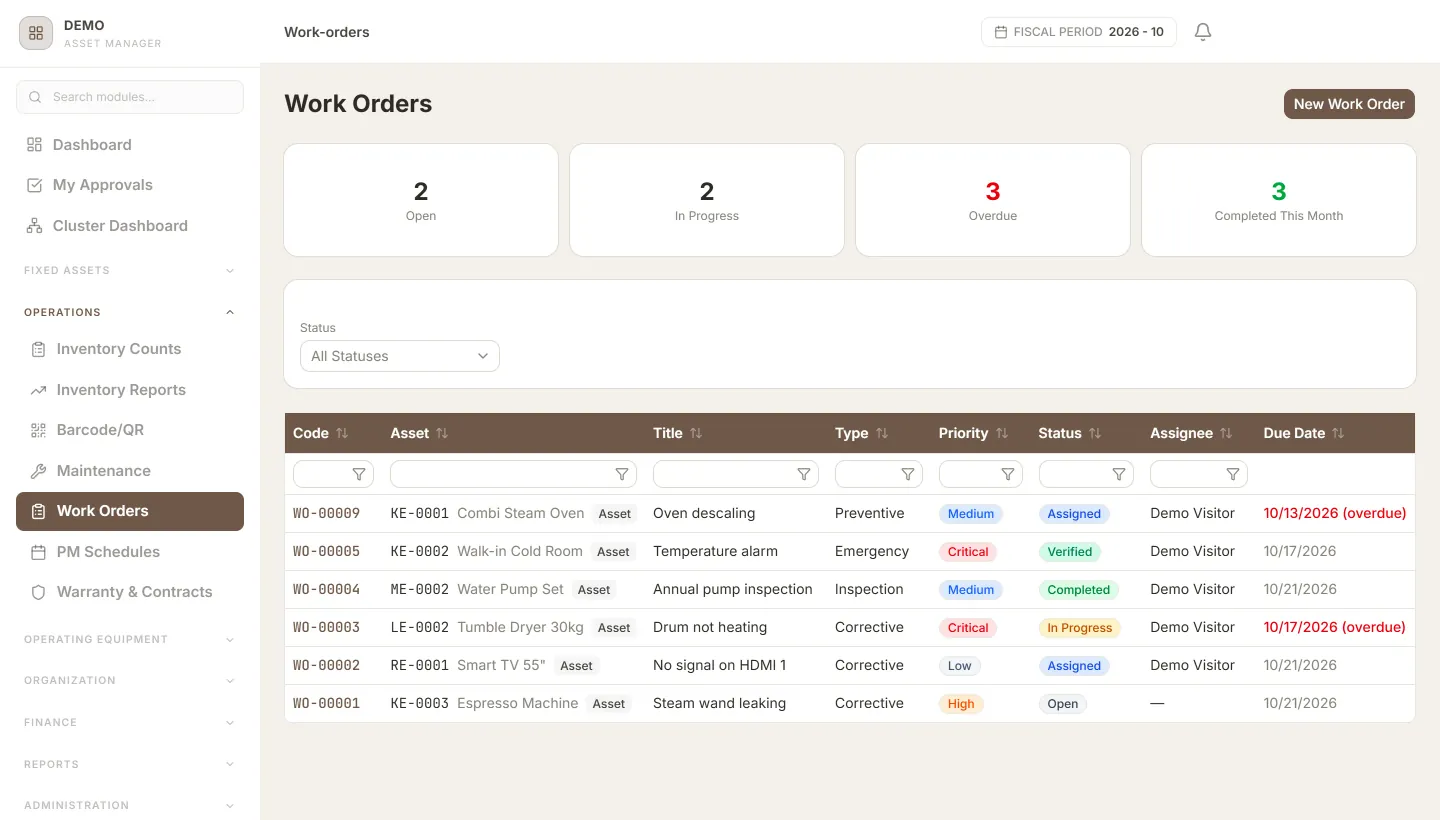The image size is (1440, 820).
Task: Expand the Finance sidebar section
Action: coord(130,722)
